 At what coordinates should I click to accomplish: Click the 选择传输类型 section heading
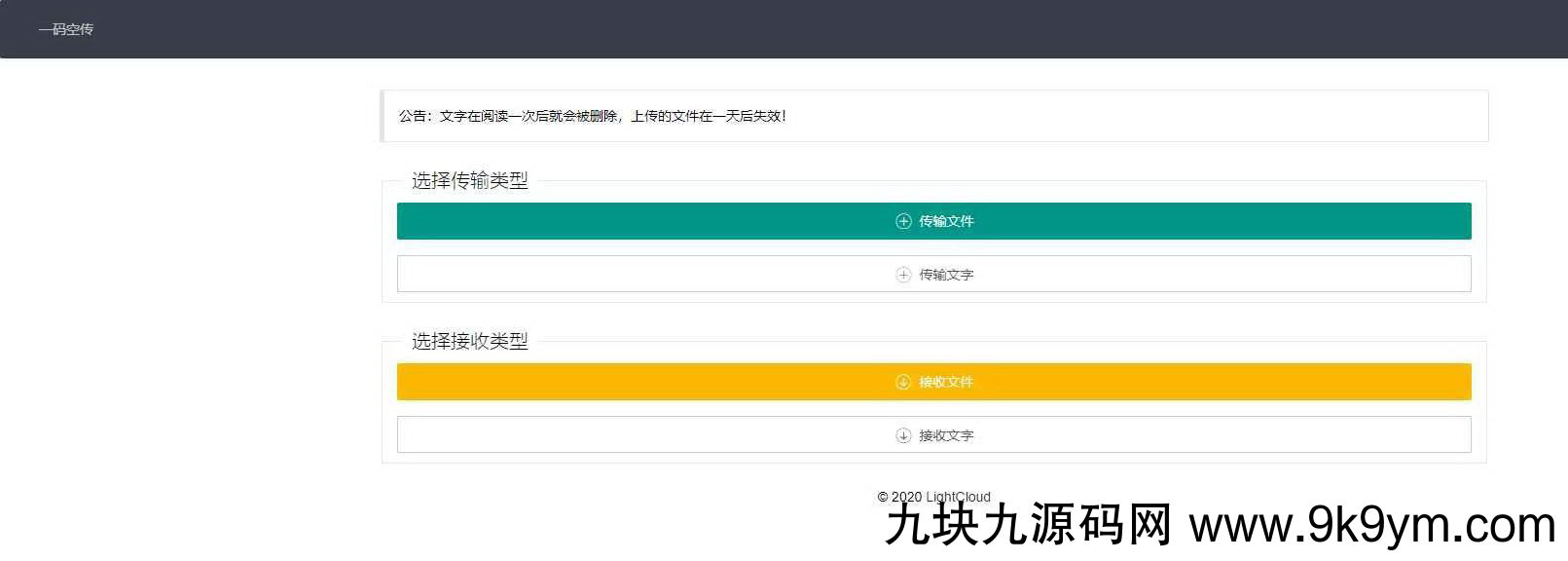click(469, 180)
